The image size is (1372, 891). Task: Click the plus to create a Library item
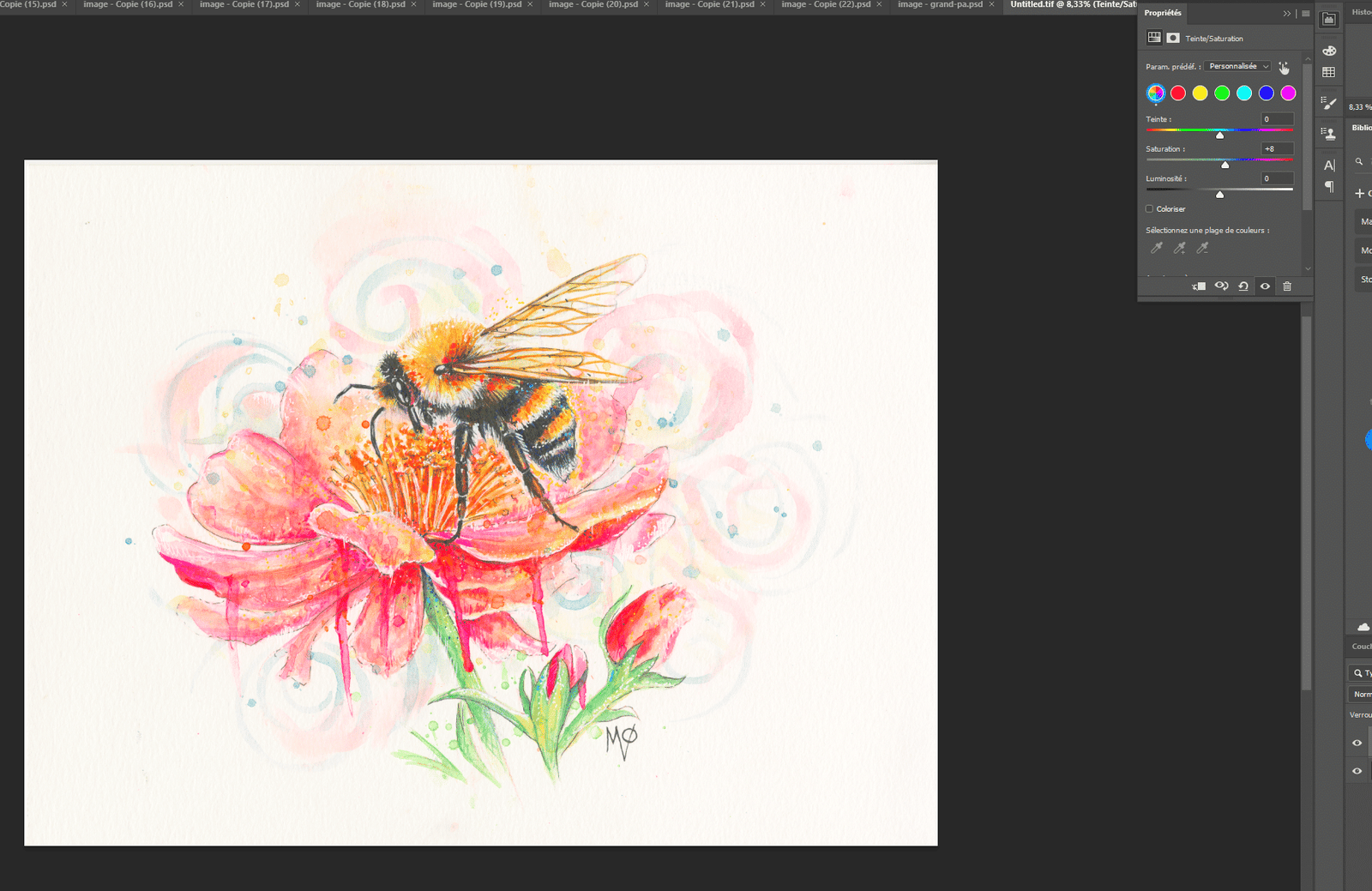pyautogui.click(x=1361, y=193)
